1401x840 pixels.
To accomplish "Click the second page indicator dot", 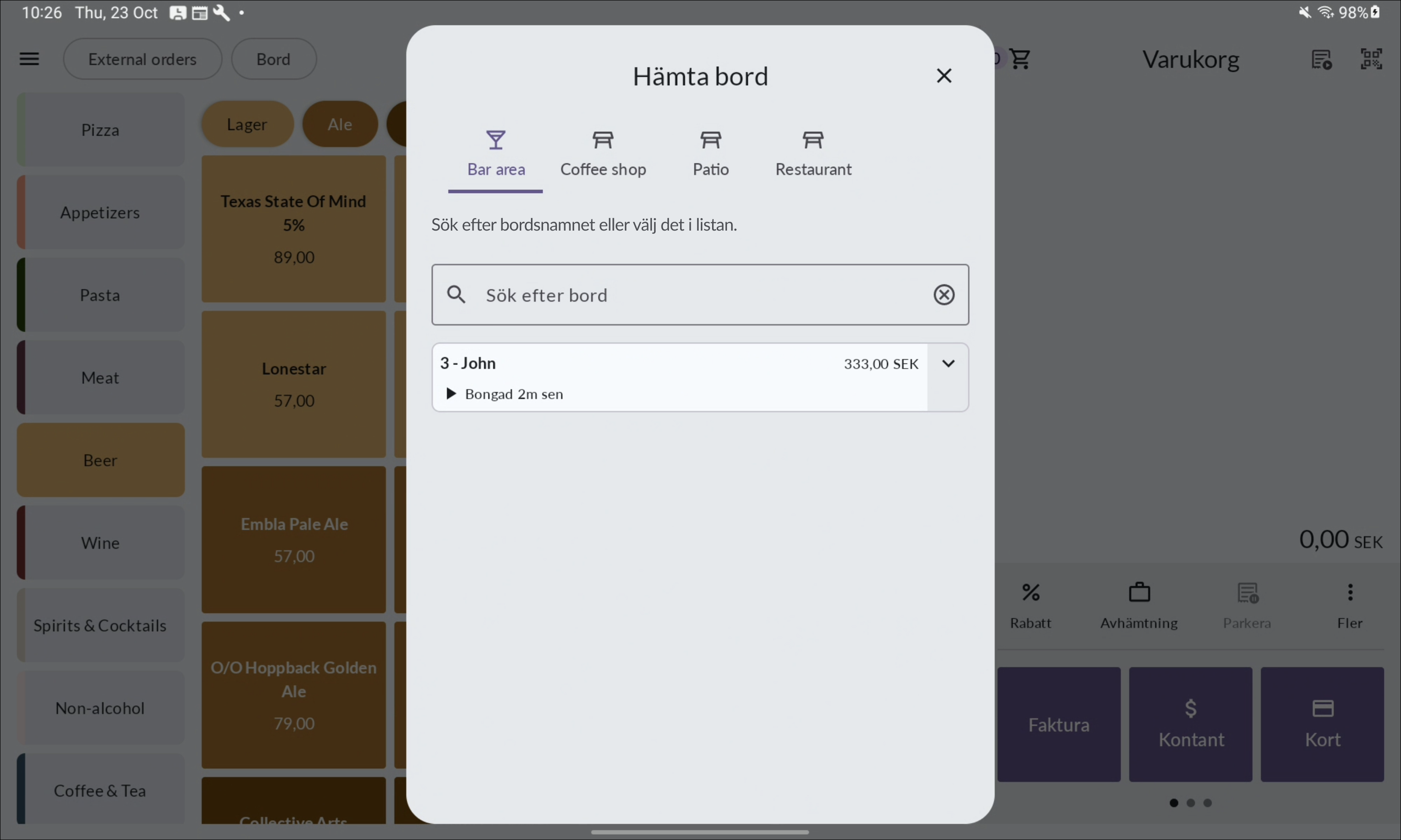I will coord(1190,802).
